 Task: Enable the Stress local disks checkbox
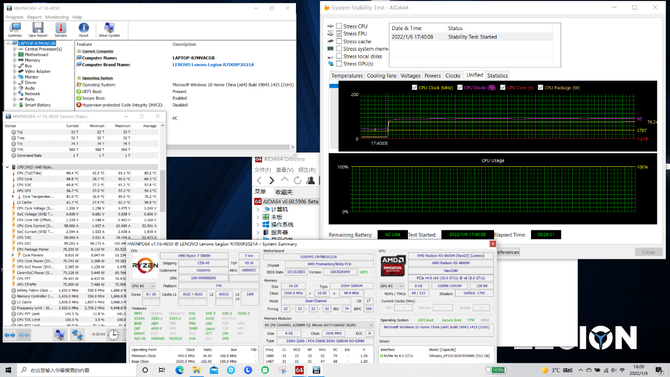coord(339,56)
